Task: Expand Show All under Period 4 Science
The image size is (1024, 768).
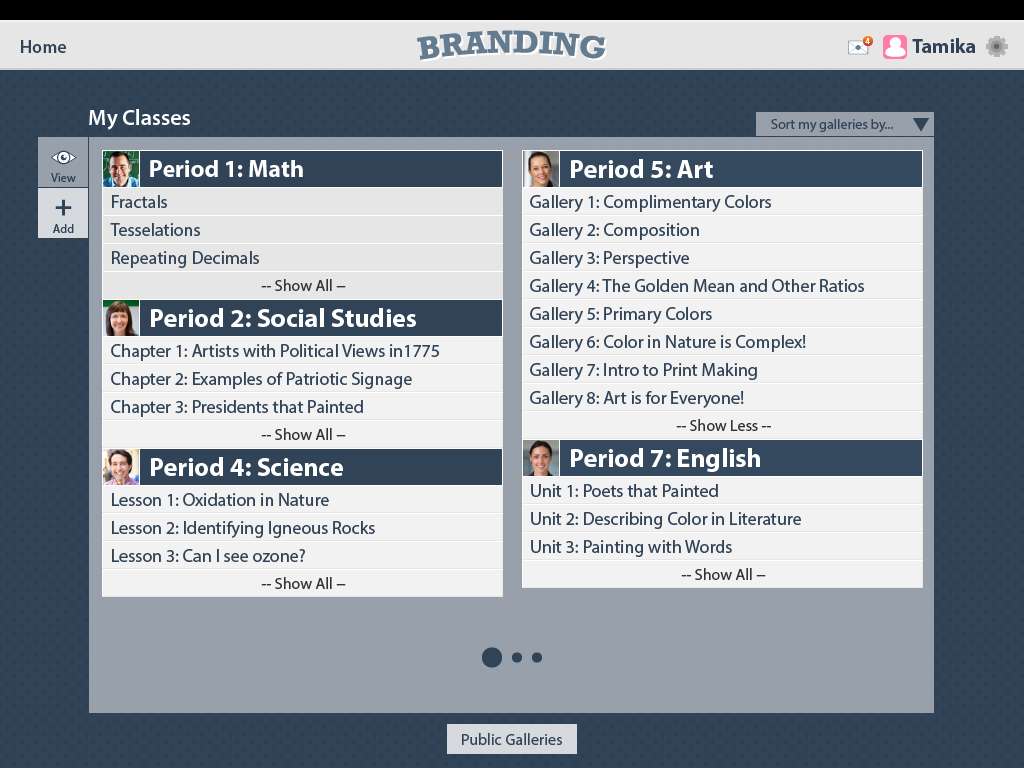Action: click(302, 584)
